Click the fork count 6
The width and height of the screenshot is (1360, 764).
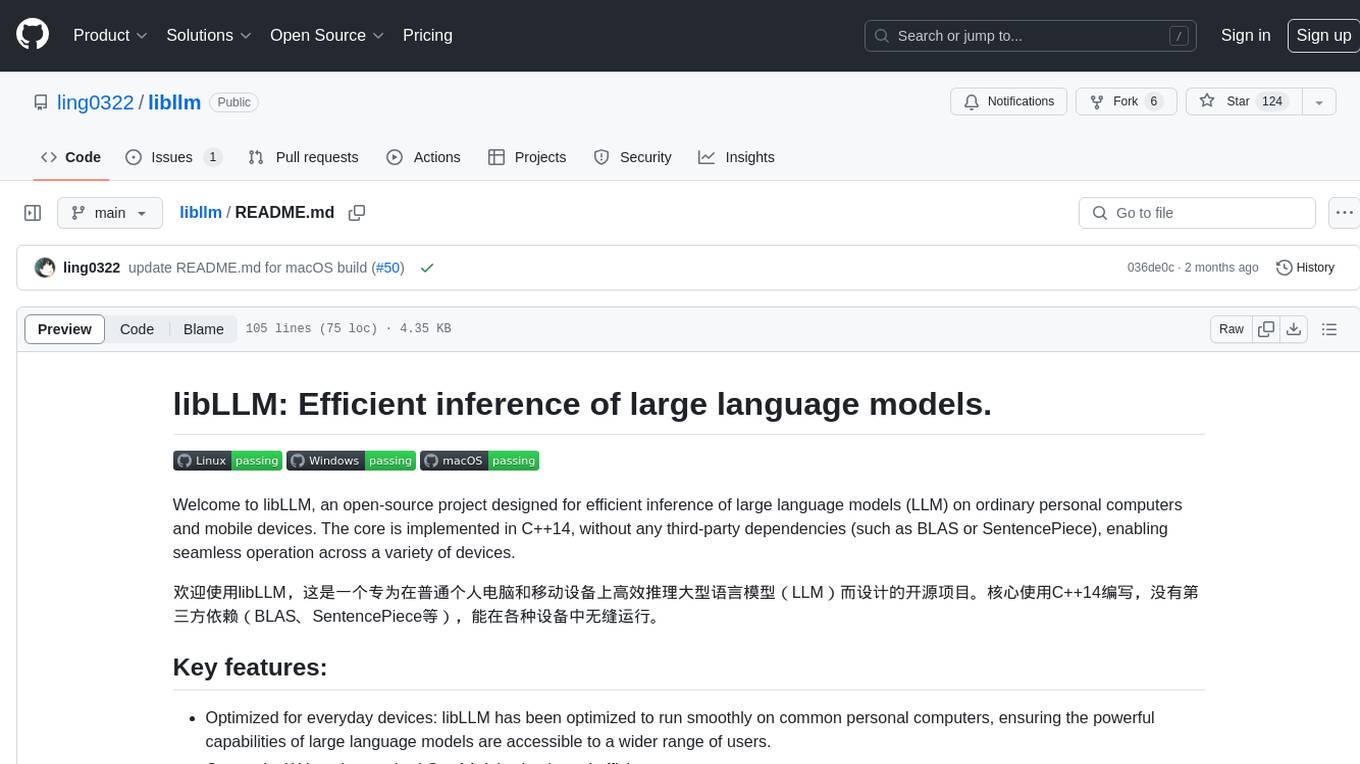[x=1153, y=102]
